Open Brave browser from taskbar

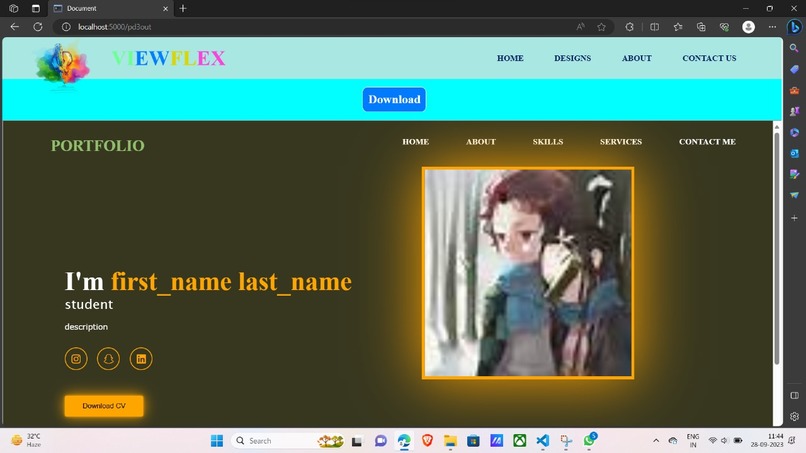click(x=427, y=441)
